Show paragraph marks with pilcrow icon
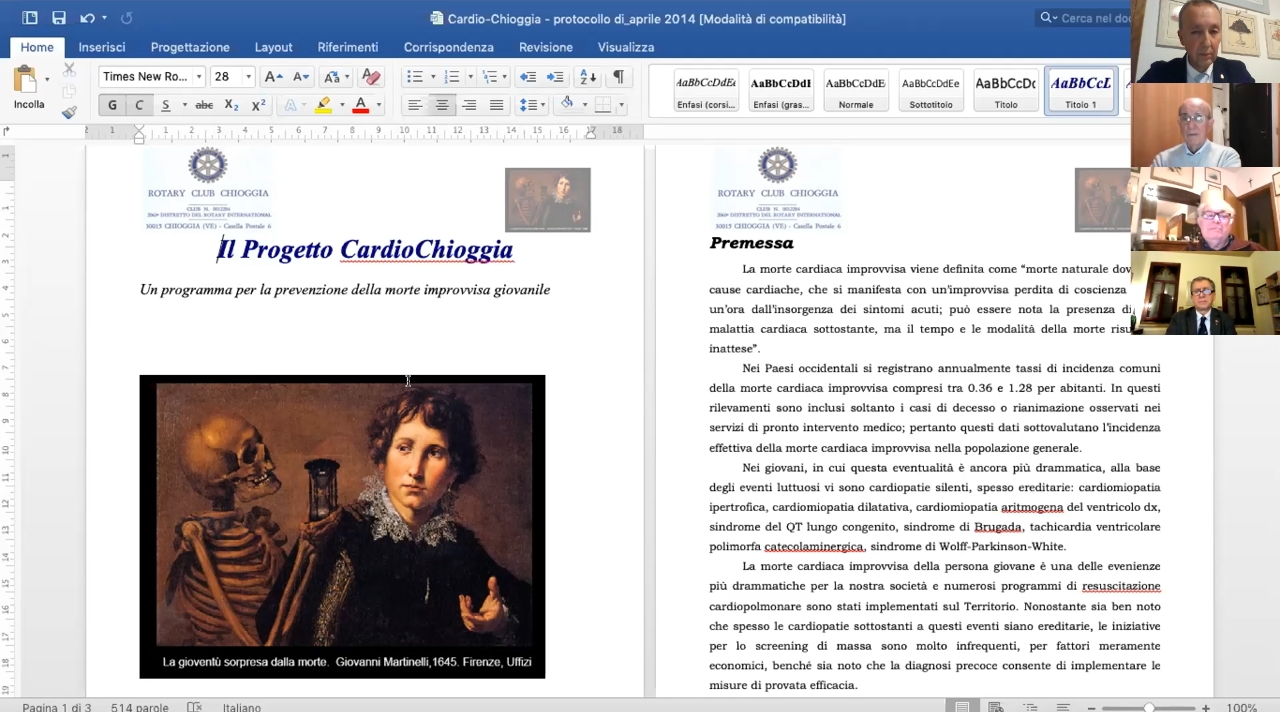The image size is (1280, 712). (618, 77)
